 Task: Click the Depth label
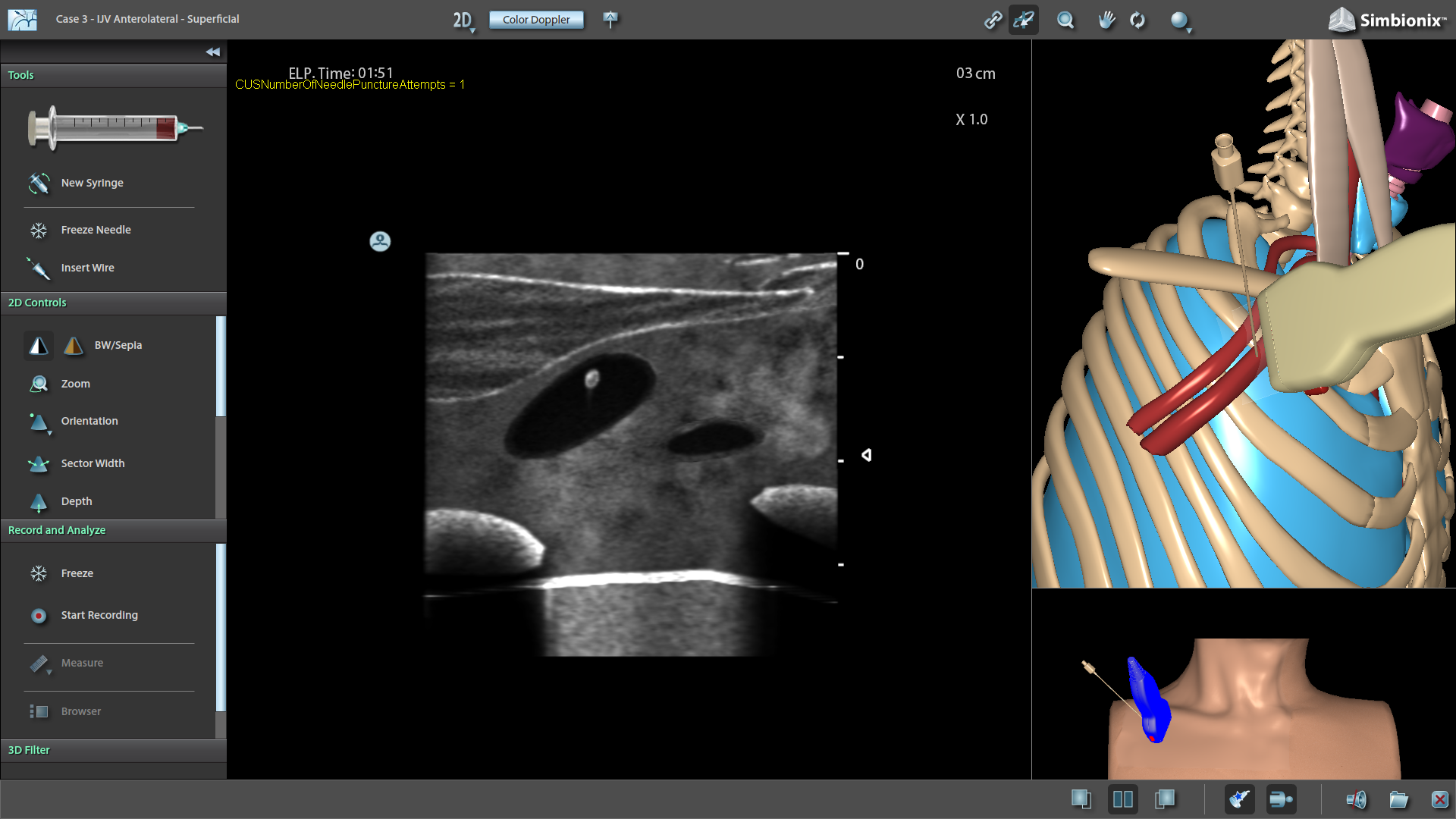click(77, 501)
